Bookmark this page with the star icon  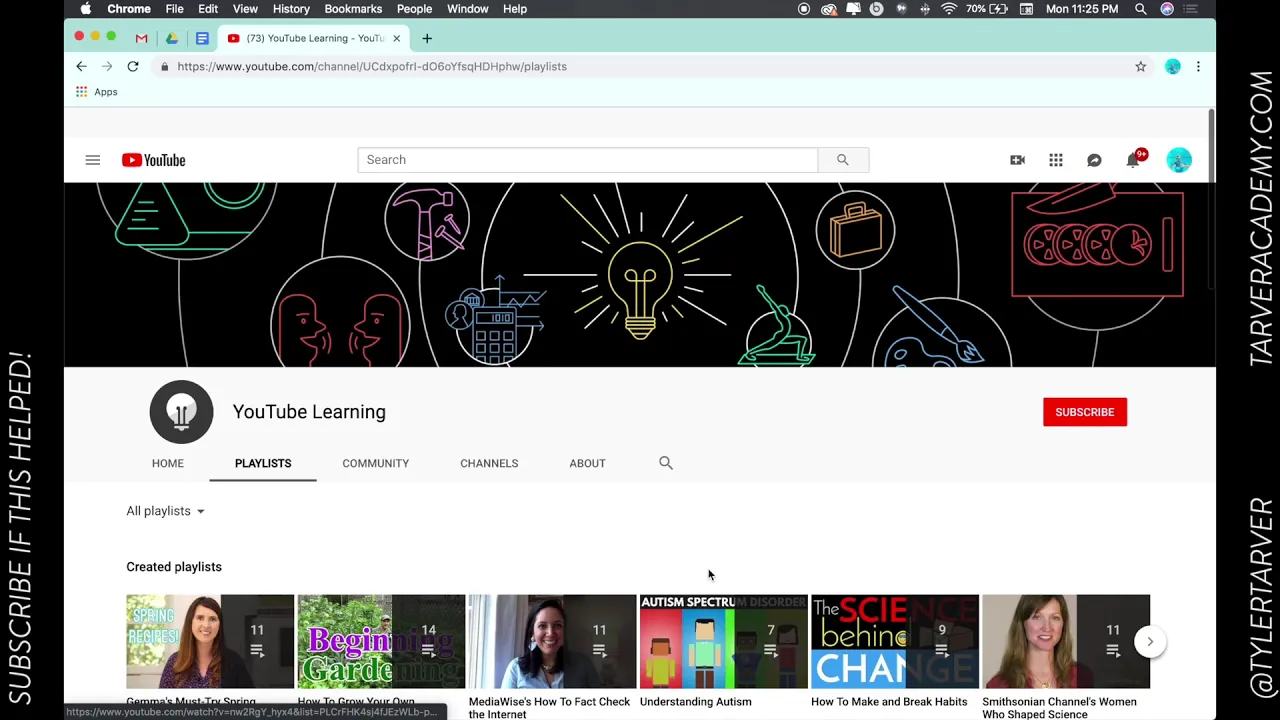pyautogui.click(x=1140, y=66)
